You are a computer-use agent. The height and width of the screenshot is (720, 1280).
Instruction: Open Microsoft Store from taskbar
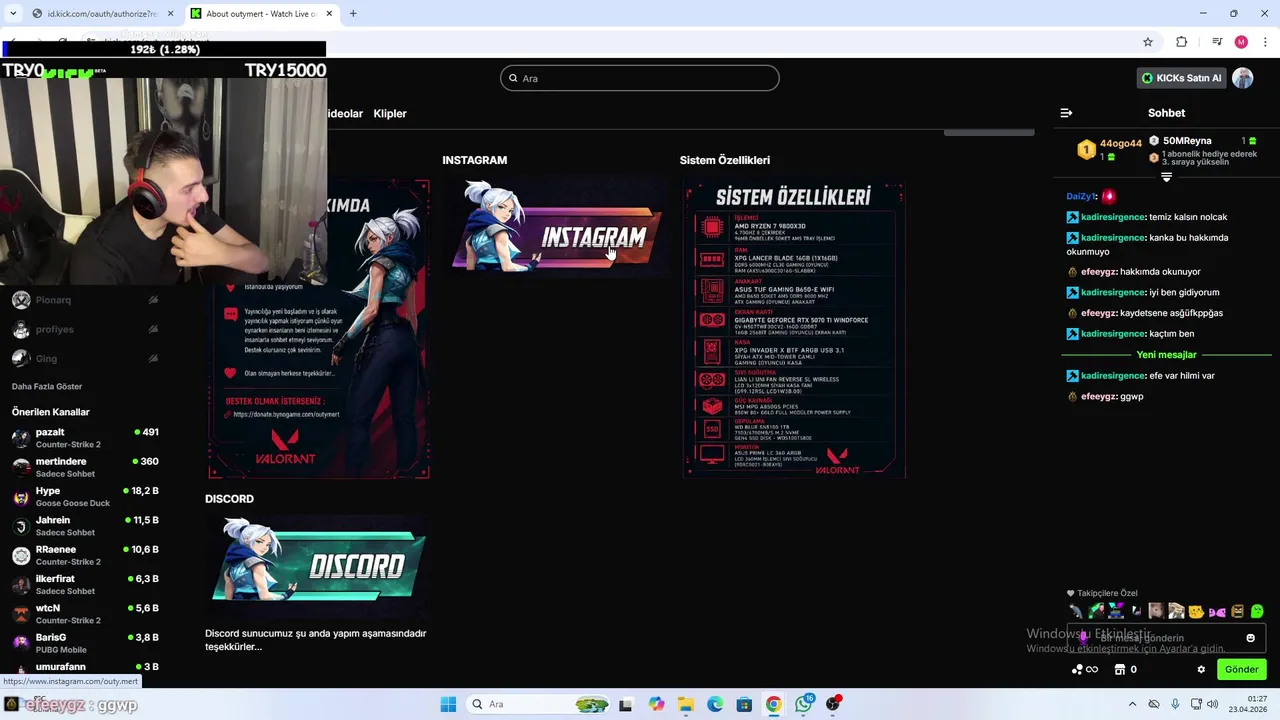(744, 705)
